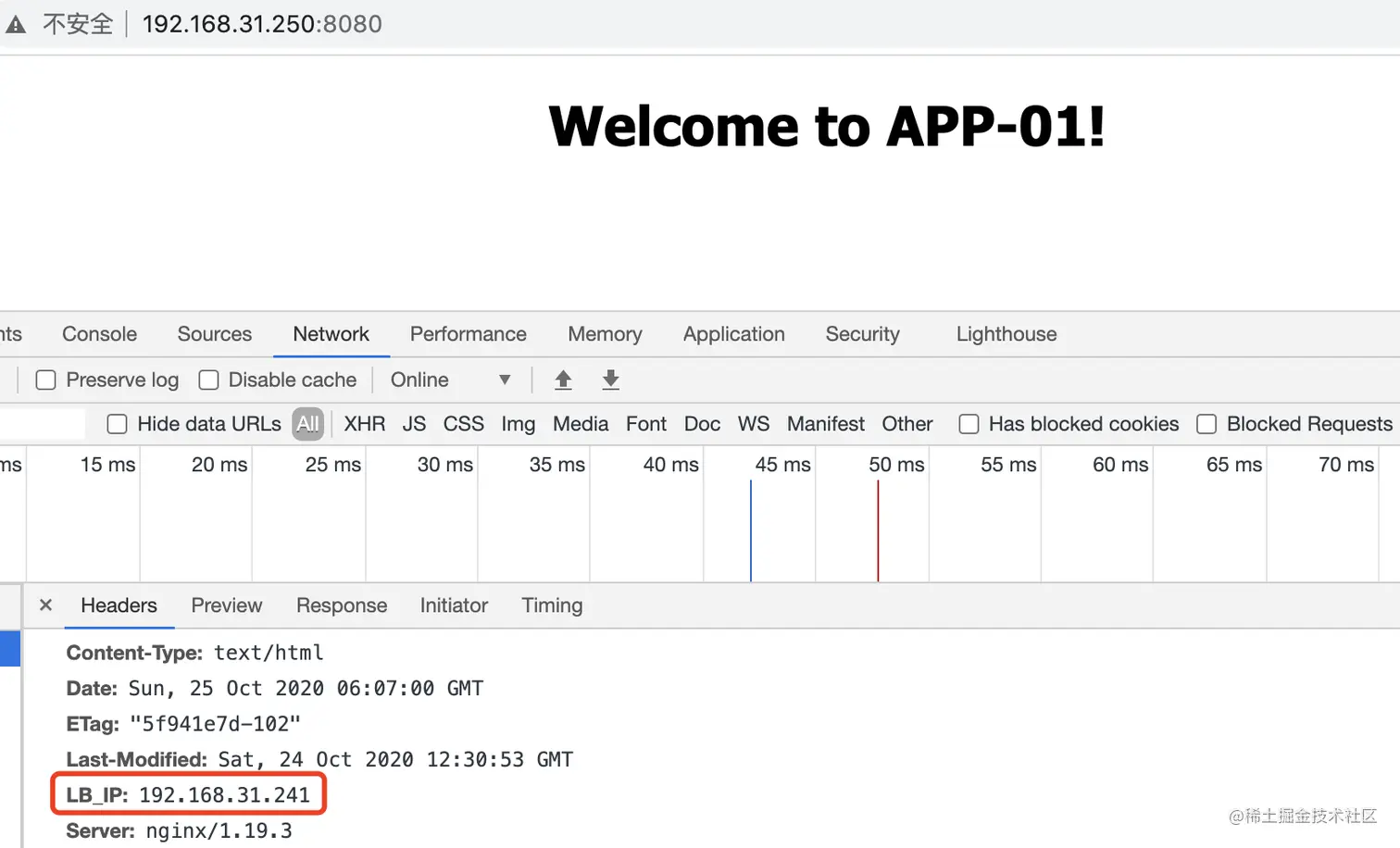Filter requests by Manifest

pos(826,424)
